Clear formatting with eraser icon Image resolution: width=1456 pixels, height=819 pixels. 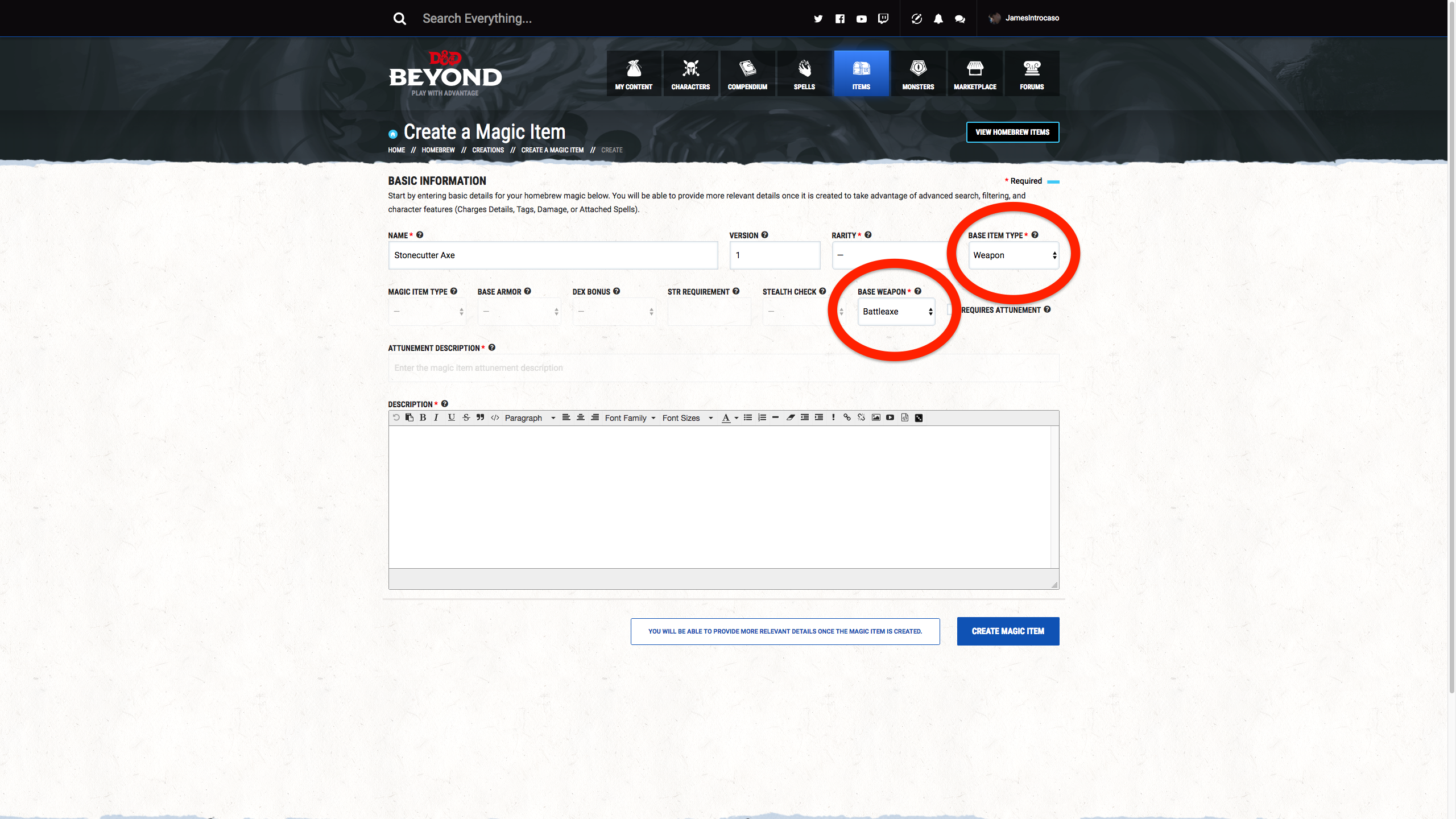791,417
